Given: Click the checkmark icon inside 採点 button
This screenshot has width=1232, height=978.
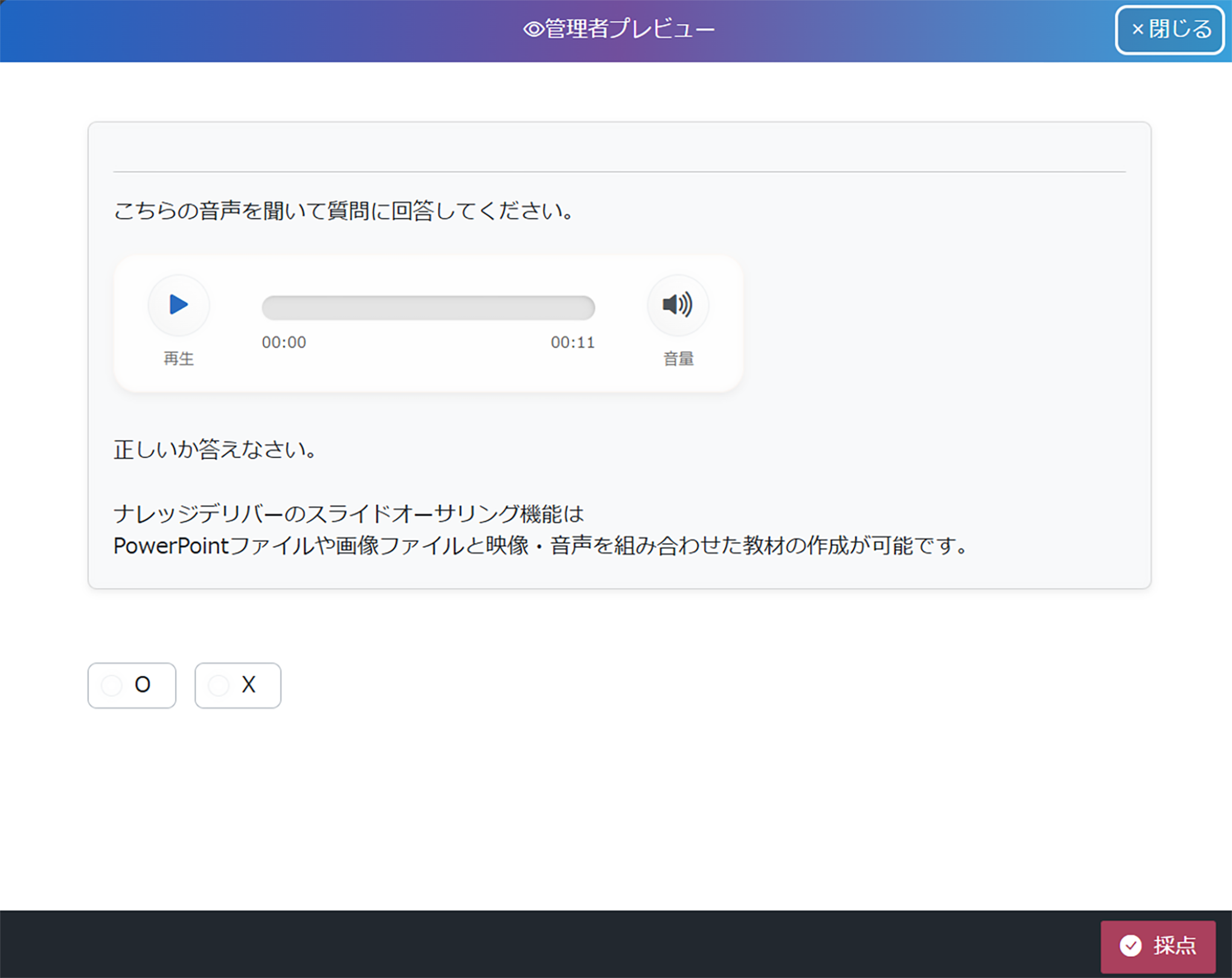Looking at the screenshot, I should click(1131, 946).
